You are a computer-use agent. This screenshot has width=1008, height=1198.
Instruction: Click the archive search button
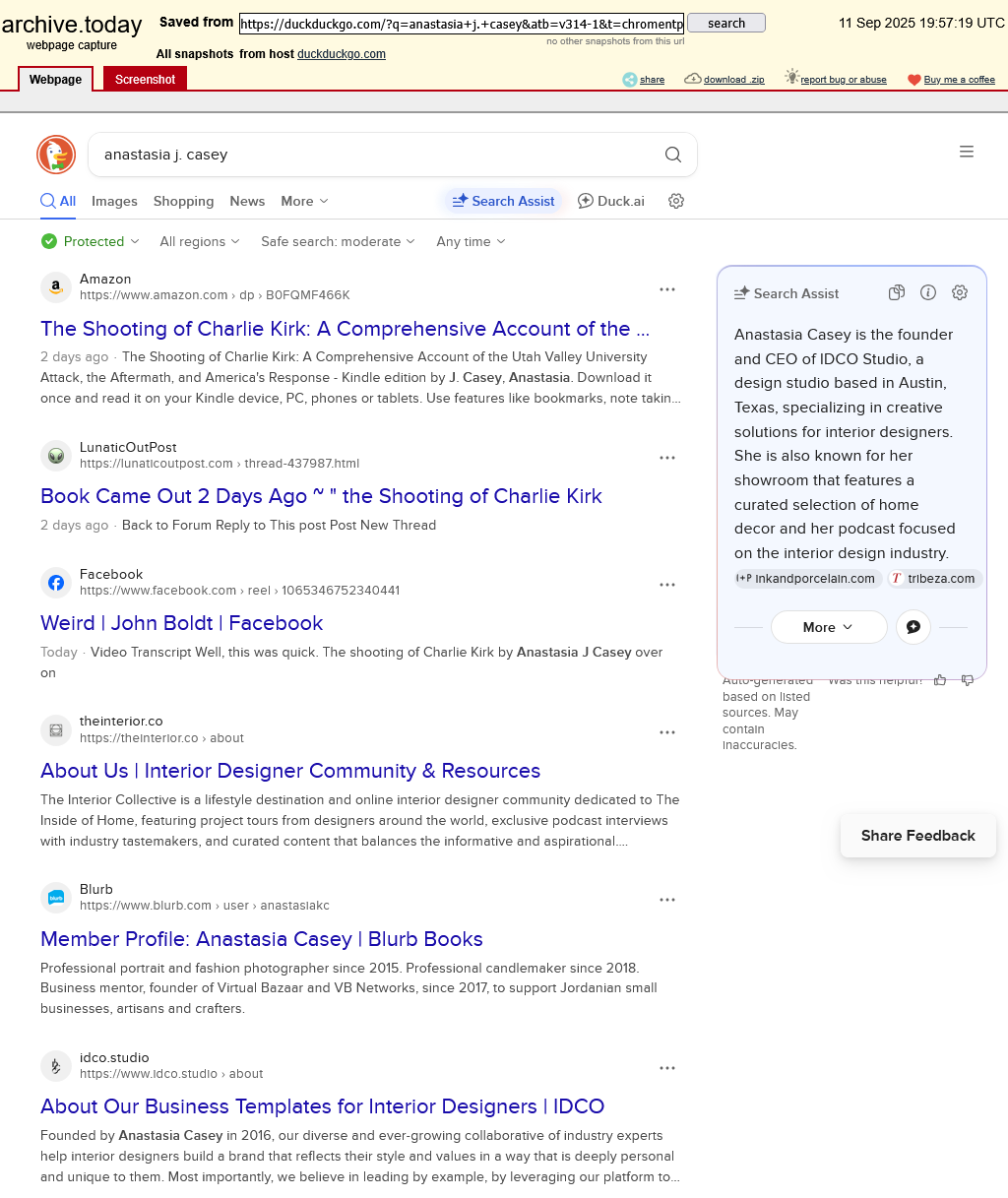point(726,23)
